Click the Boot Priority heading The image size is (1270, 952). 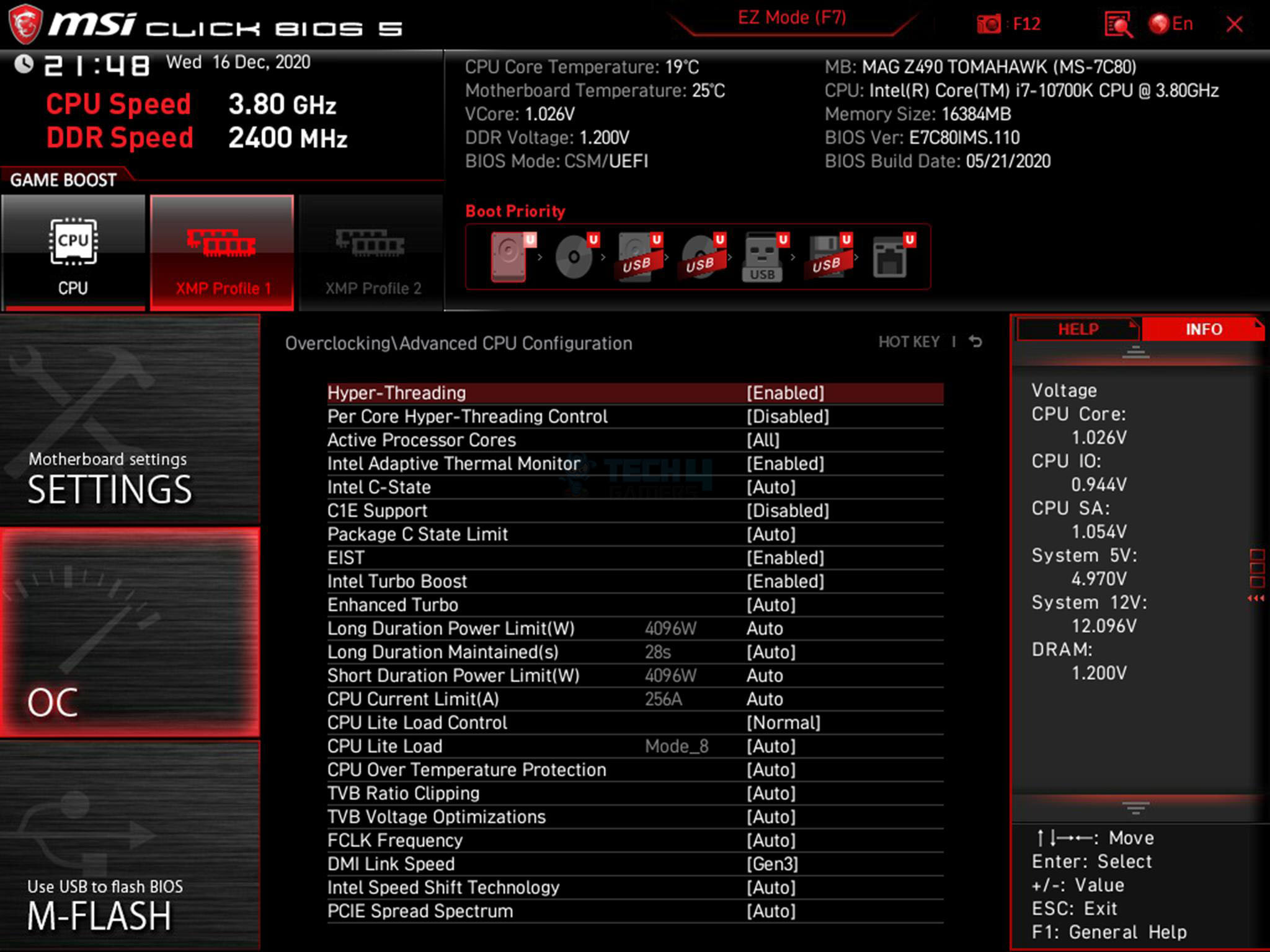pyautogui.click(x=515, y=211)
